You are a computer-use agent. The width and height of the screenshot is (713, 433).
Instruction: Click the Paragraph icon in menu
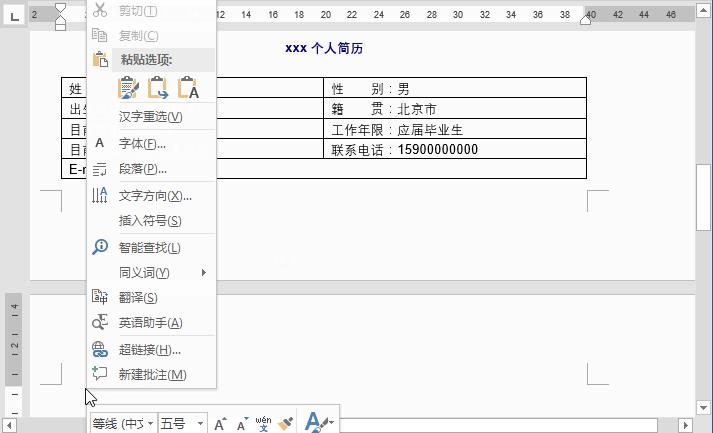pos(100,169)
